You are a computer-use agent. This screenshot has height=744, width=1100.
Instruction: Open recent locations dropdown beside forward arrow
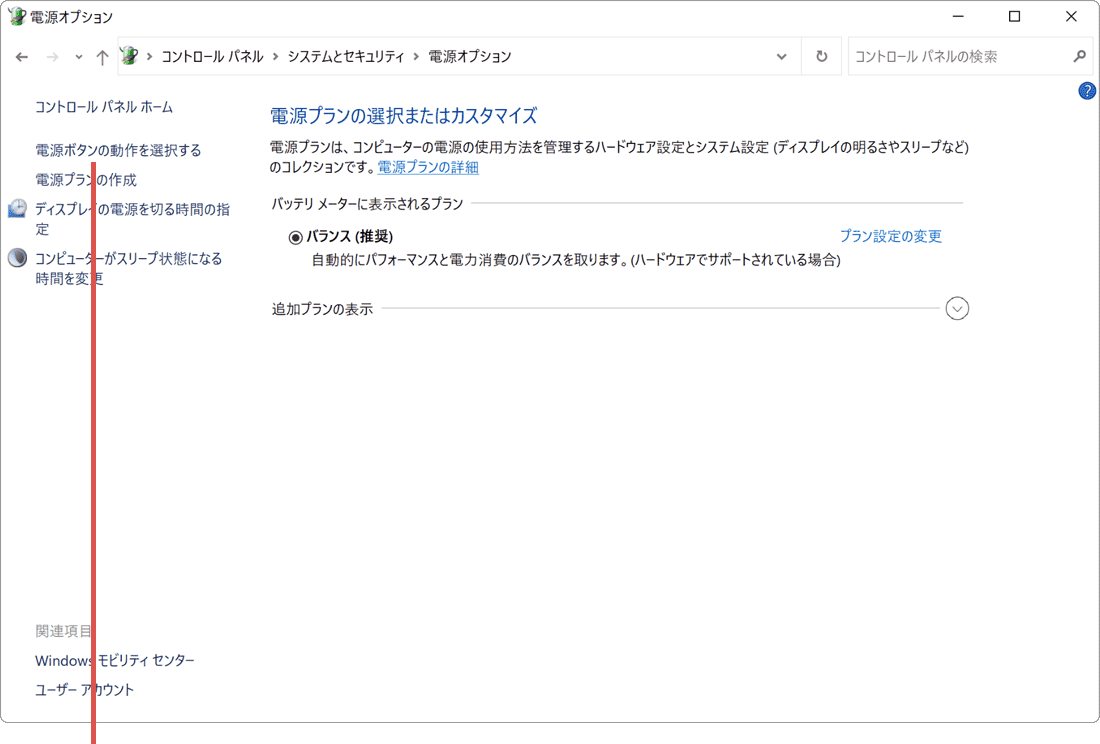(x=77, y=57)
